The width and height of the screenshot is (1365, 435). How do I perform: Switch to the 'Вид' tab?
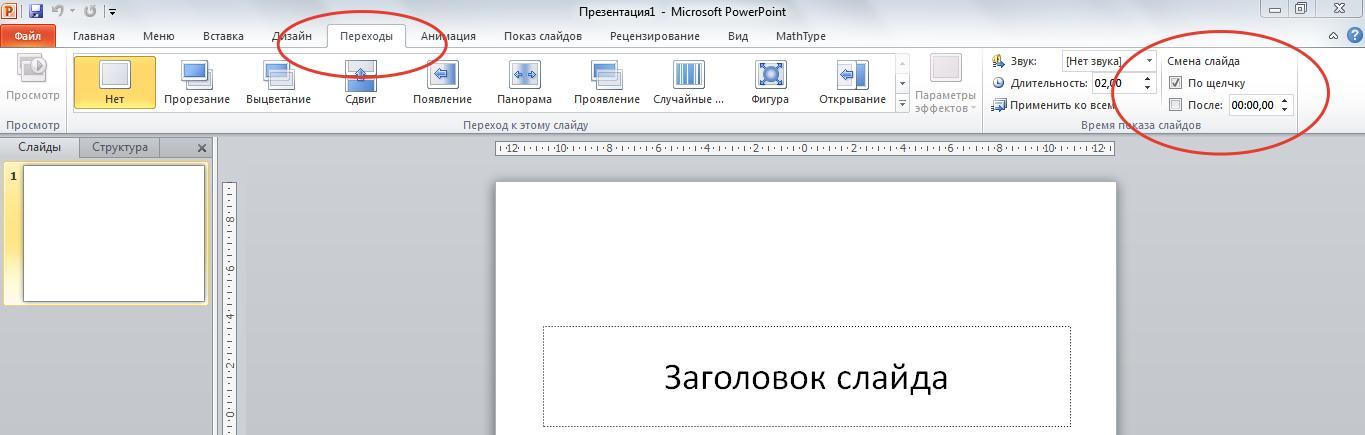pos(738,36)
